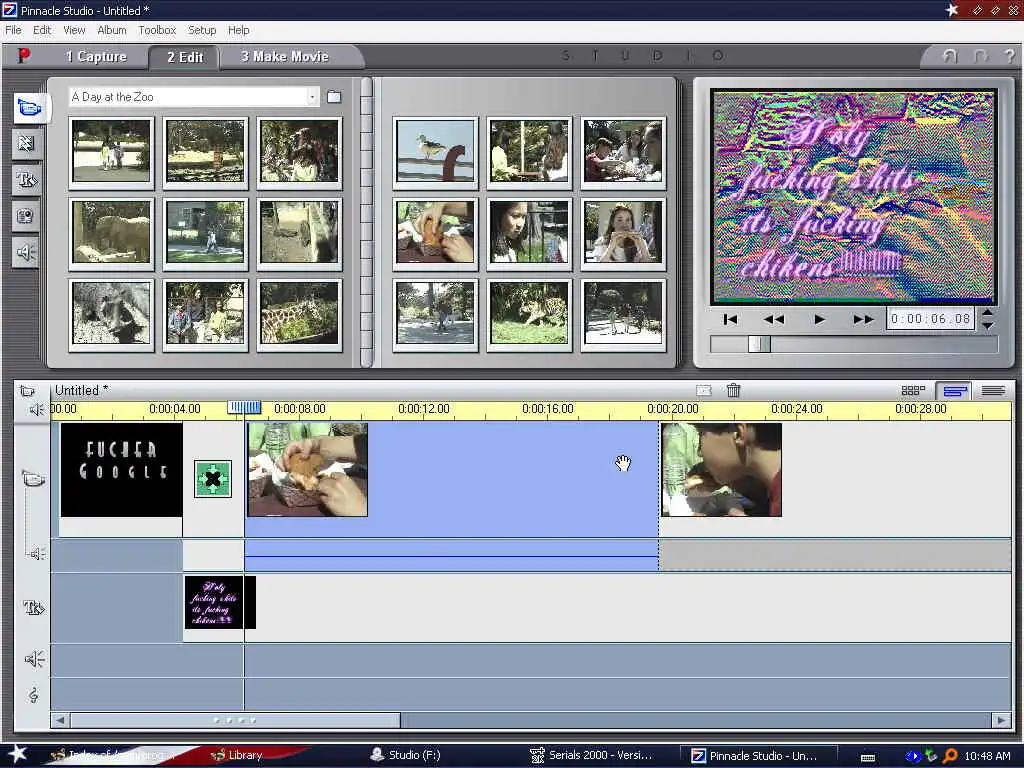
Task: Click the timeline horizontal scrollbar thumb
Action: pos(235,720)
